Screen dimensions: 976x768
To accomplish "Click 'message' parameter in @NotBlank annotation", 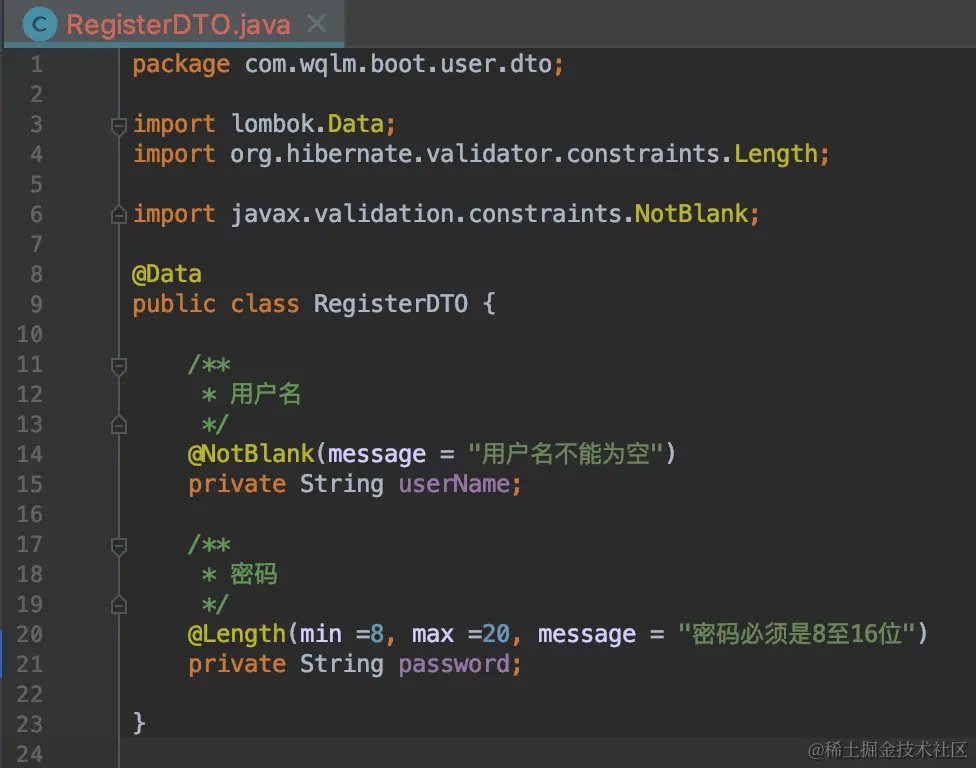I will [377, 455].
